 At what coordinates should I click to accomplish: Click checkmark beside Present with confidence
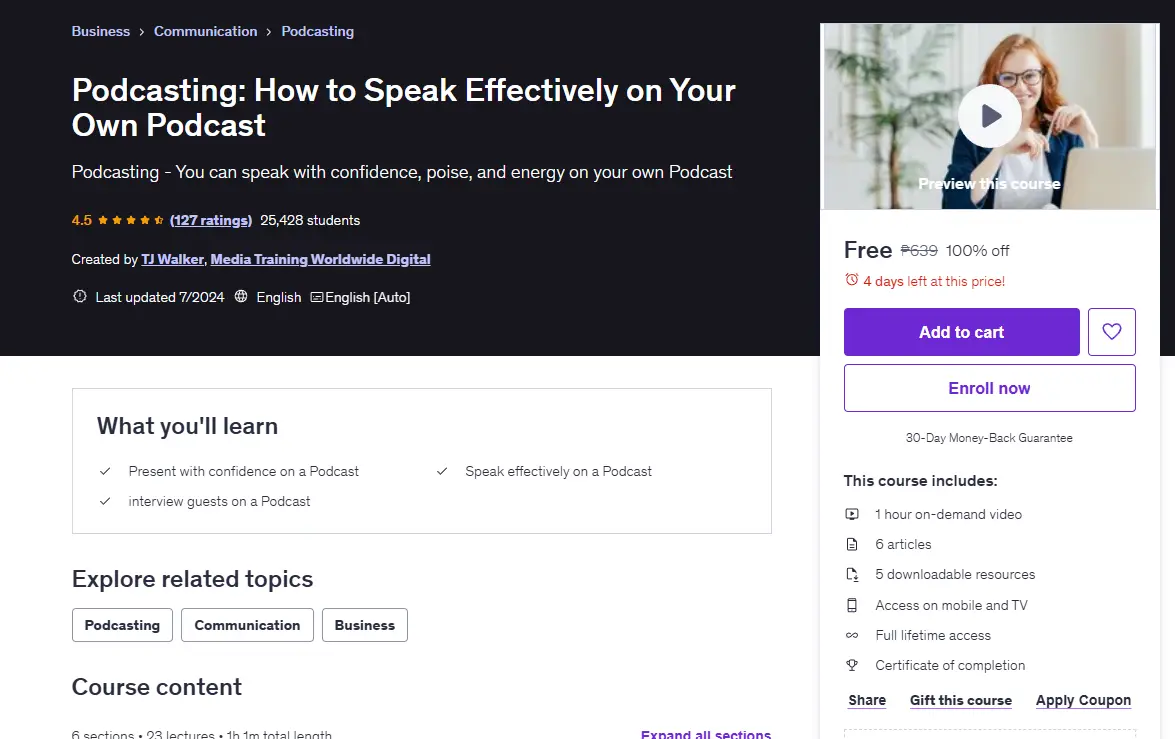click(x=105, y=471)
